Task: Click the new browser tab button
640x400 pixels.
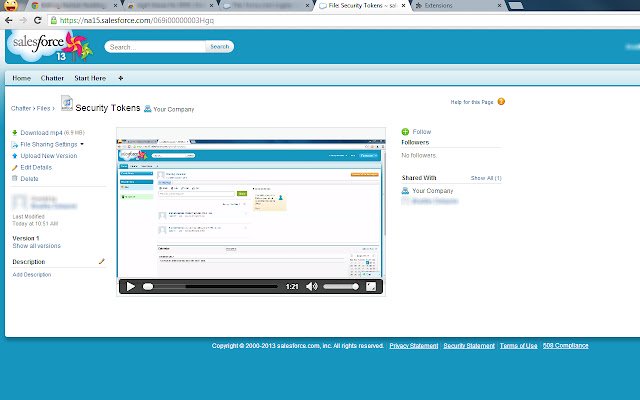Action: coord(516,5)
